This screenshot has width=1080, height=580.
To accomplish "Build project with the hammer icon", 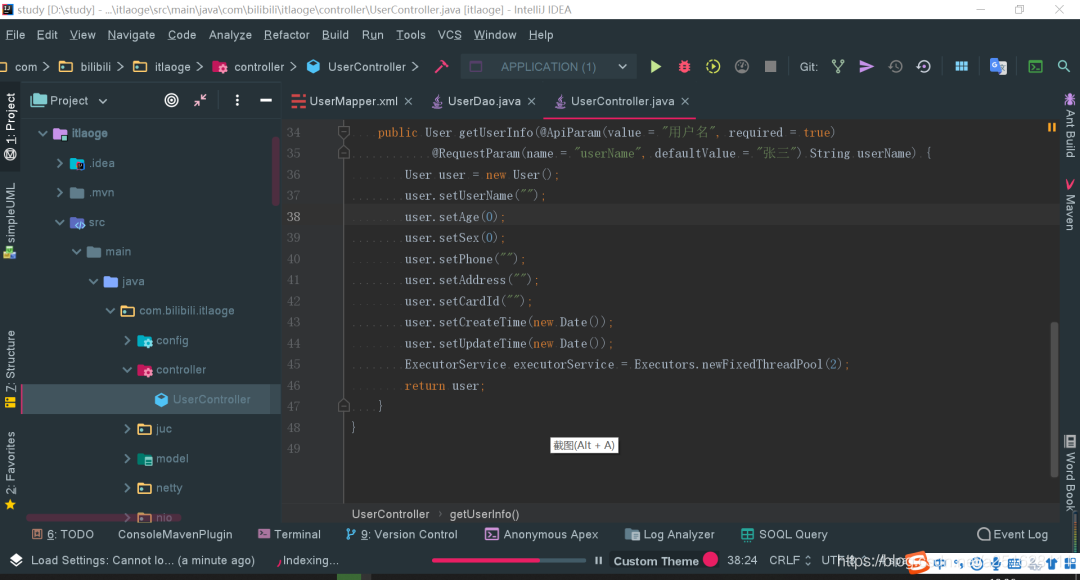I will tap(442, 67).
